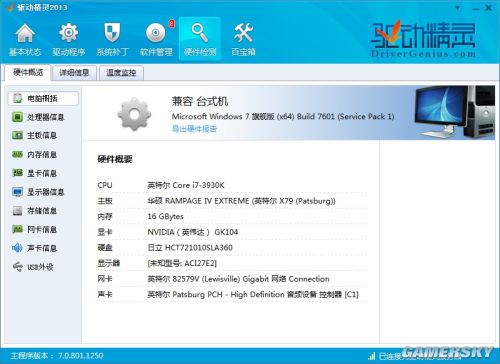This screenshot has width=500, height=364.
Task: Open the 百宝箱 tools icon
Action: [243, 40]
